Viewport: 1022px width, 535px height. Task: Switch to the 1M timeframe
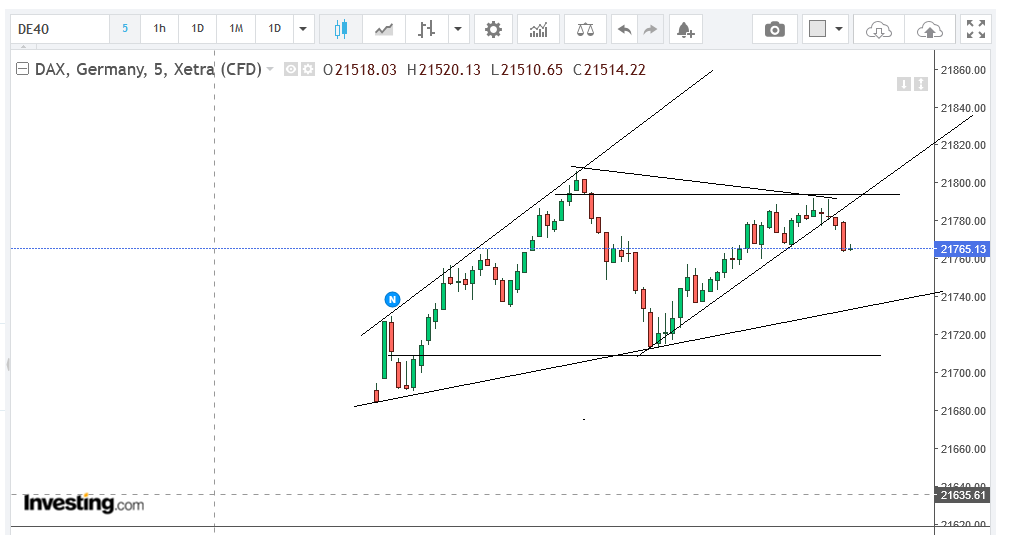[236, 29]
